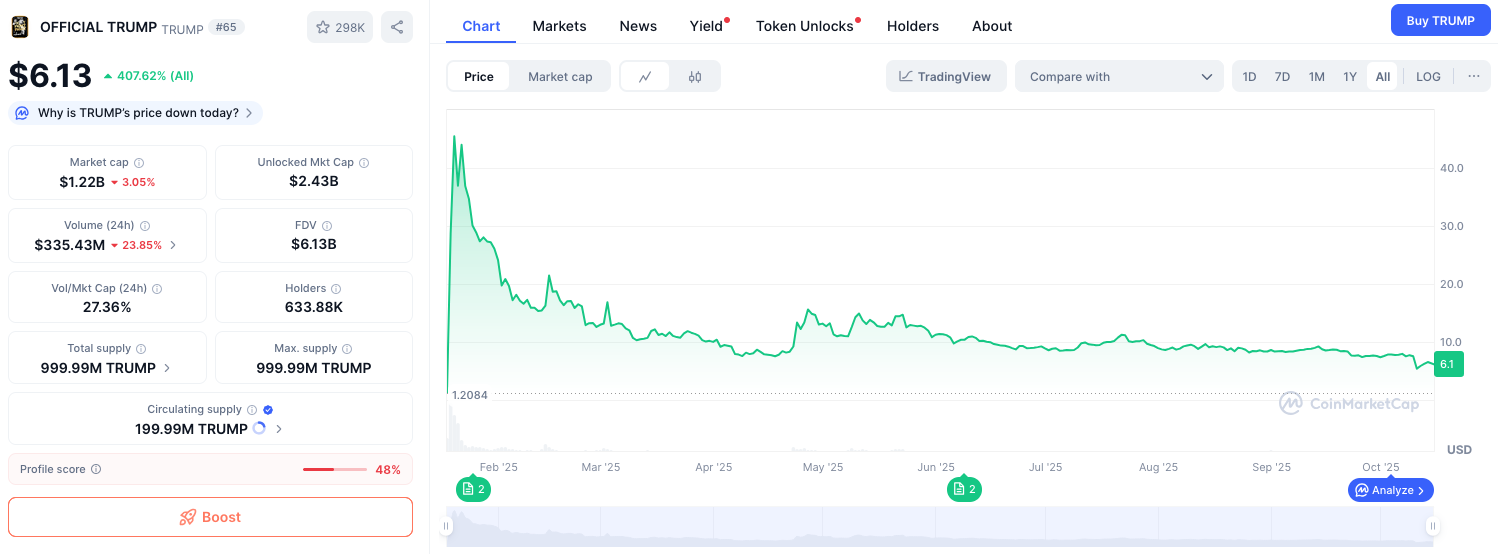Add TRUMP to watchlist with star button
The image size is (1498, 554).
point(340,27)
